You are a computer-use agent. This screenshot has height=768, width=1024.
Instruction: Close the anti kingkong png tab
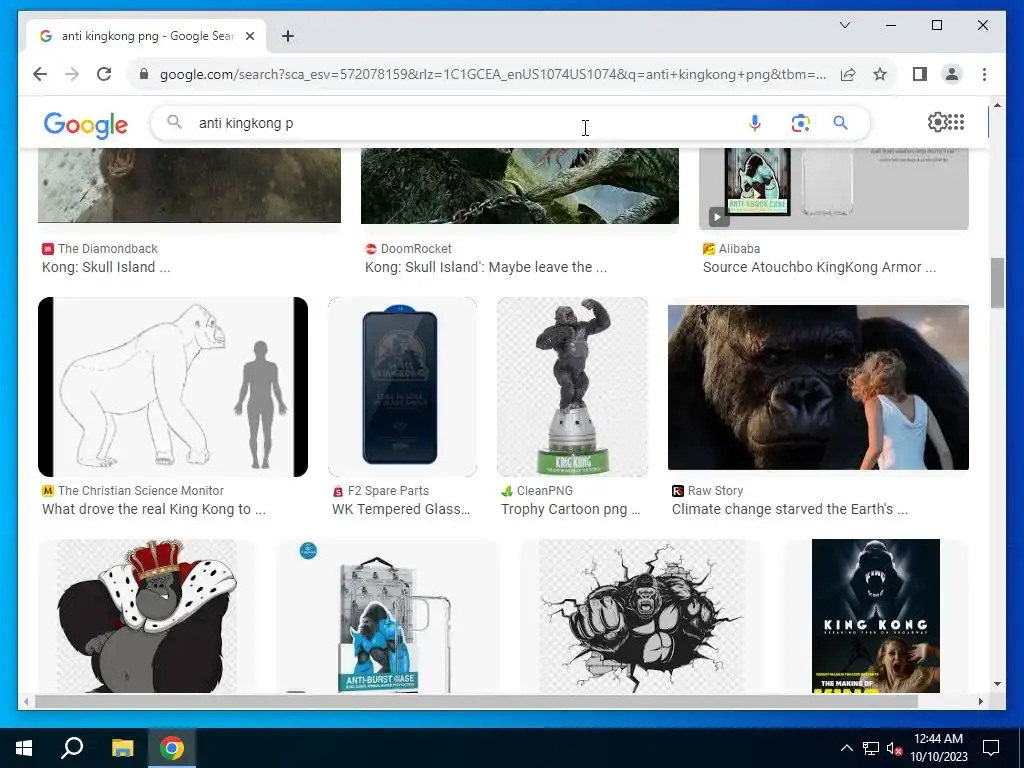249,36
